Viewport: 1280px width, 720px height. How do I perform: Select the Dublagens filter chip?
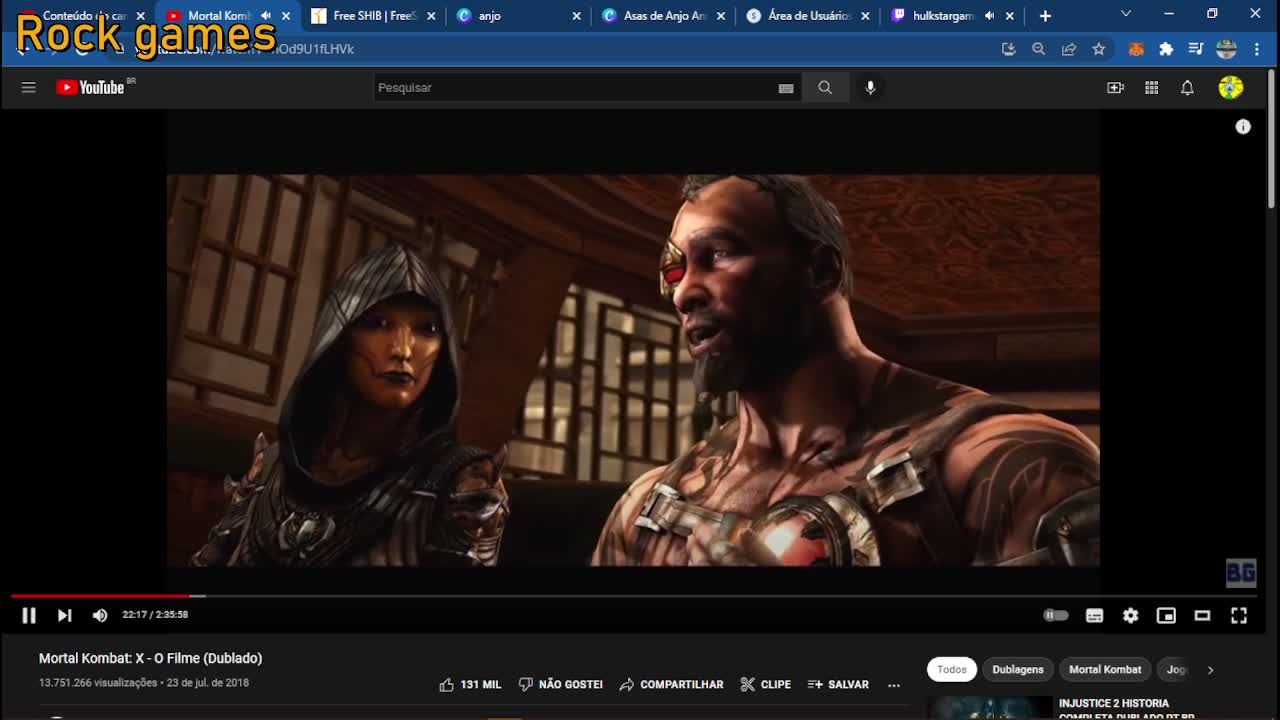click(1018, 669)
